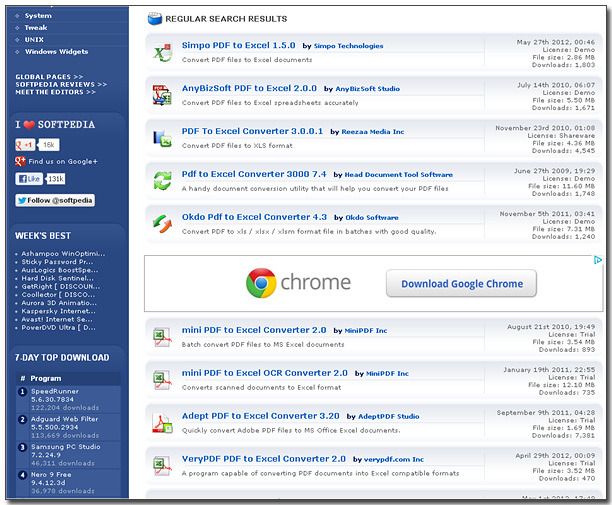Click the Regular Search Results database icon
612x505 pixels.
(155, 18)
